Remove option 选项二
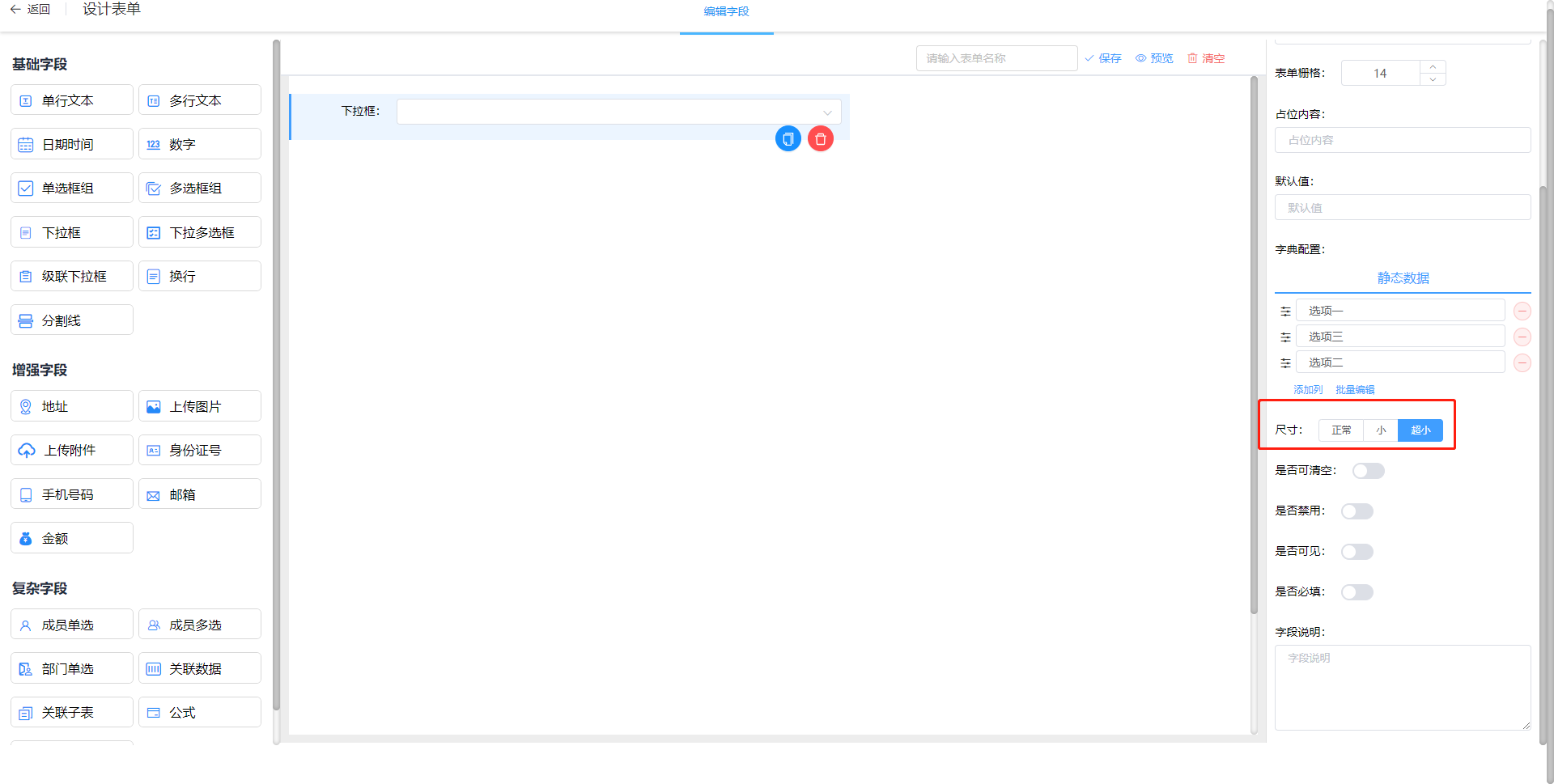Viewport: 1554px width, 784px height. coord(1522,362)
